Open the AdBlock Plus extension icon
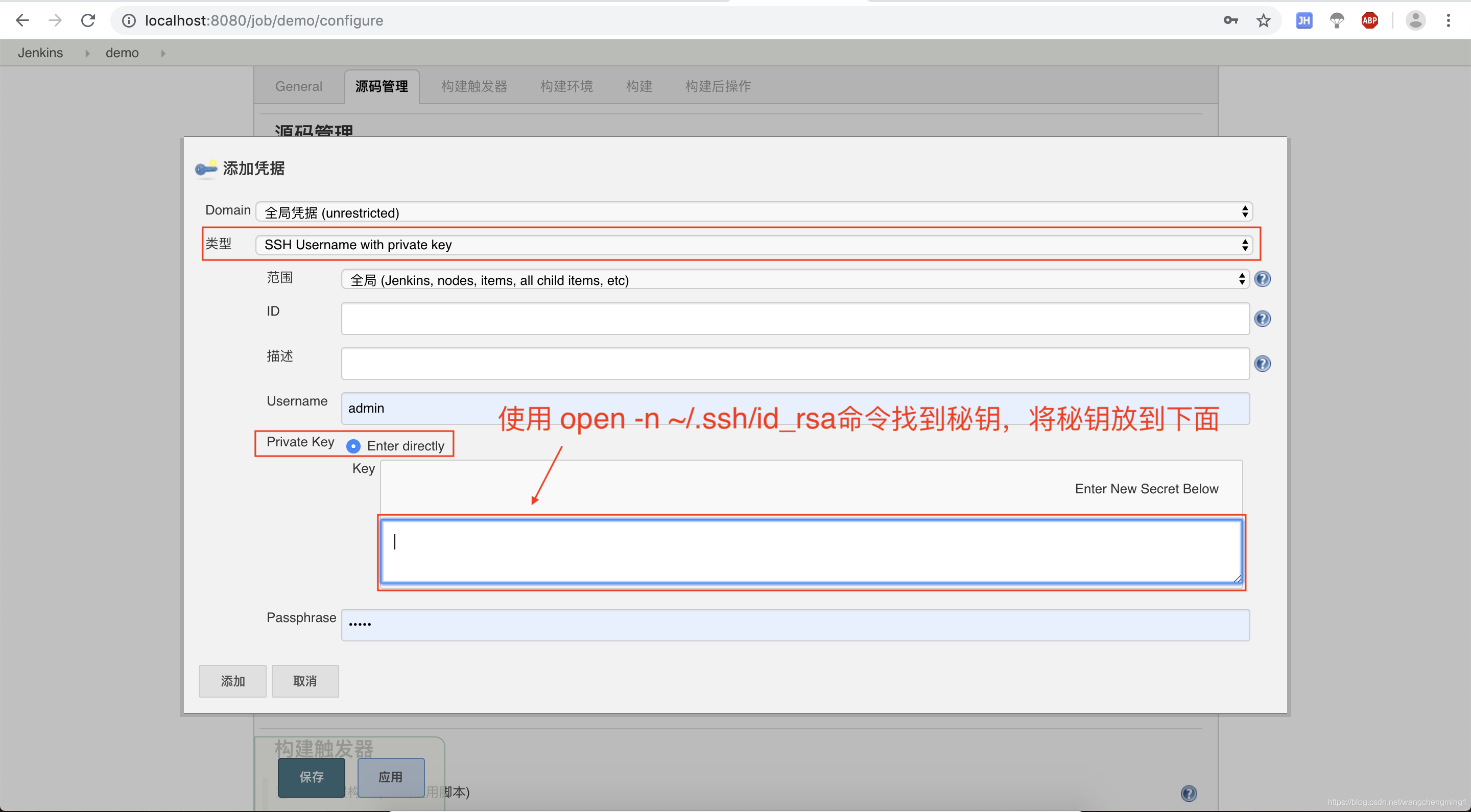The width and height of the screenshot is (1471, 812). 1369,20
